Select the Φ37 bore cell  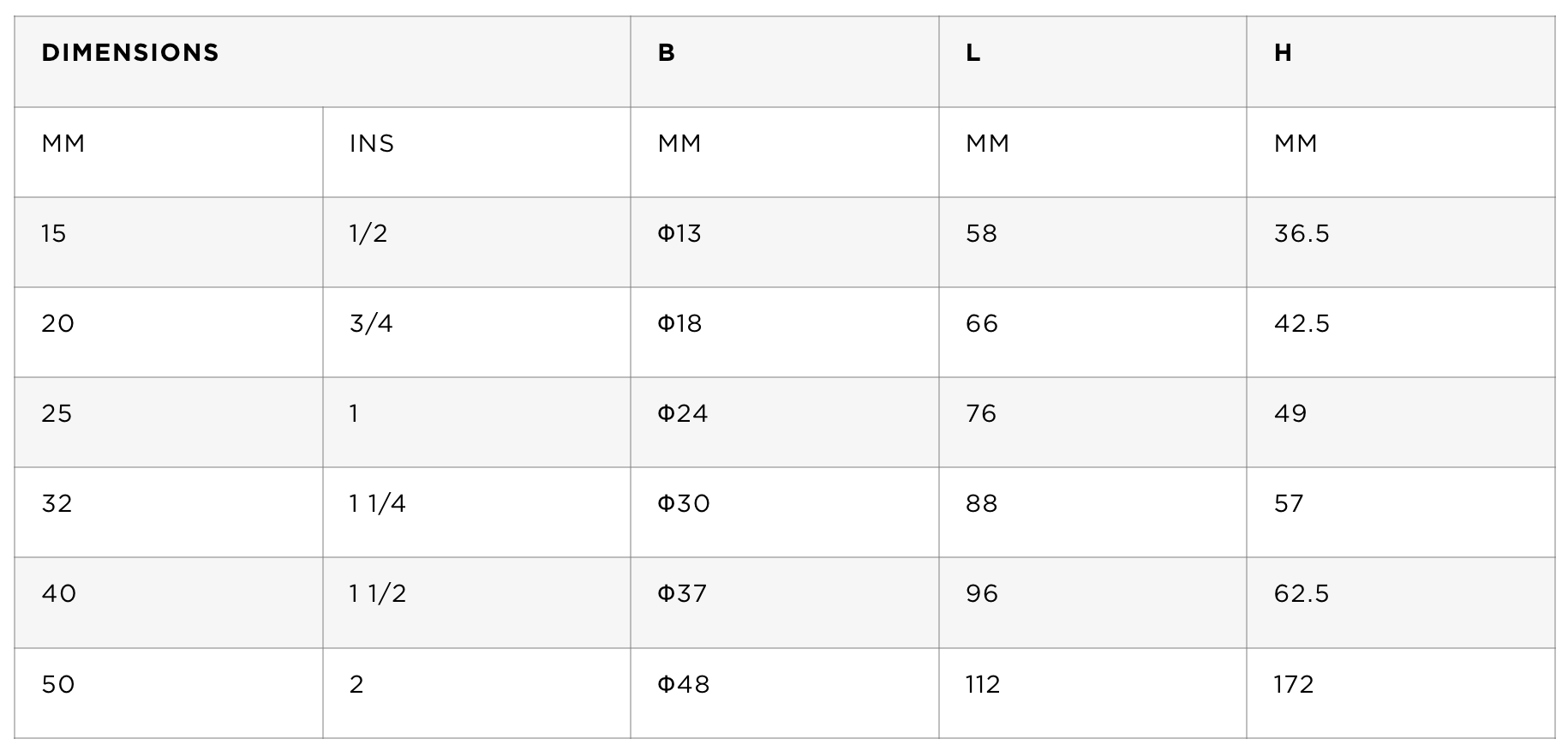coord(785,602)
